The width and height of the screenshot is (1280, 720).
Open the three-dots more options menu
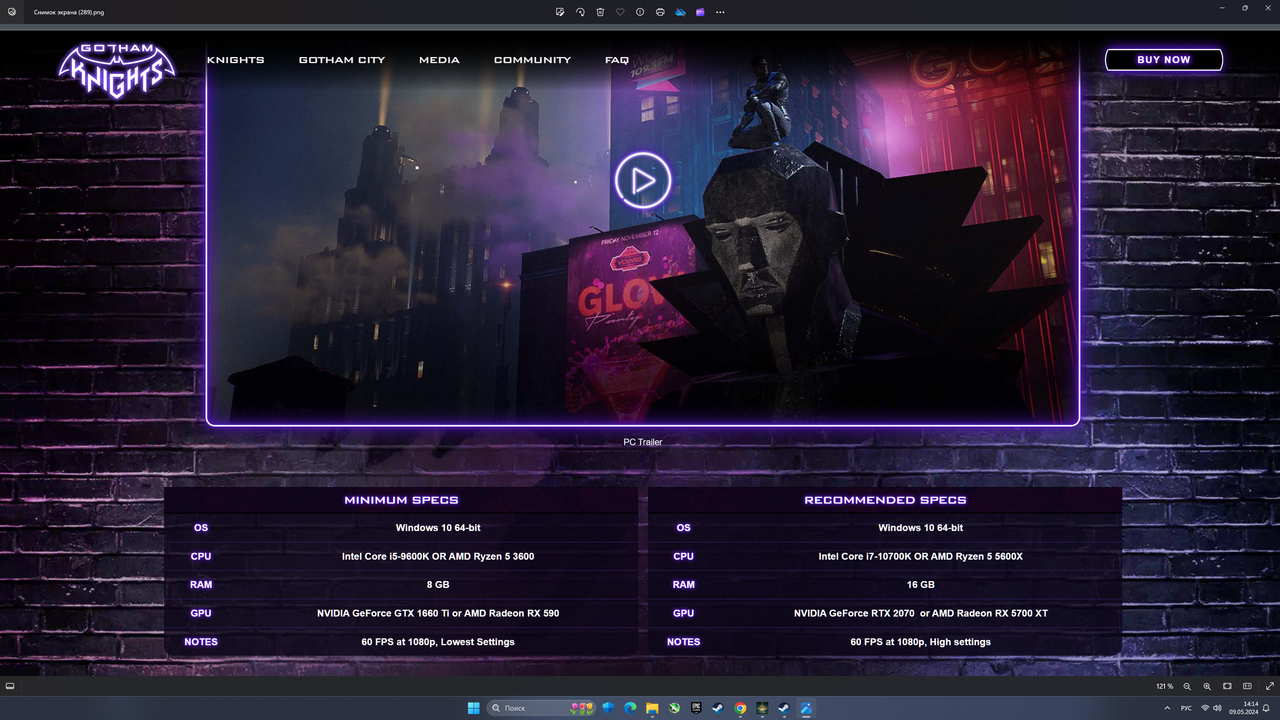tap(720, 12)
